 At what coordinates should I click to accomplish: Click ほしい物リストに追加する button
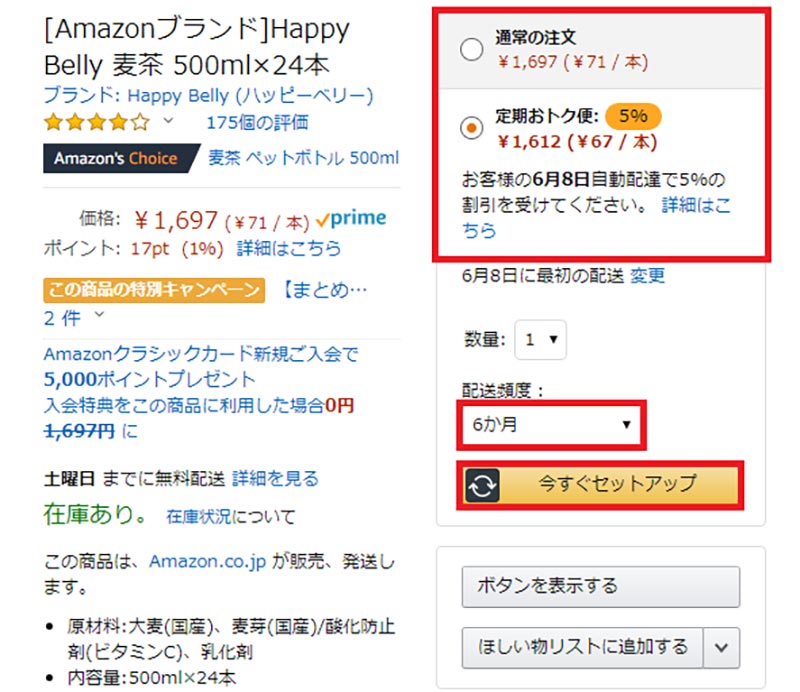click(582, 647)
